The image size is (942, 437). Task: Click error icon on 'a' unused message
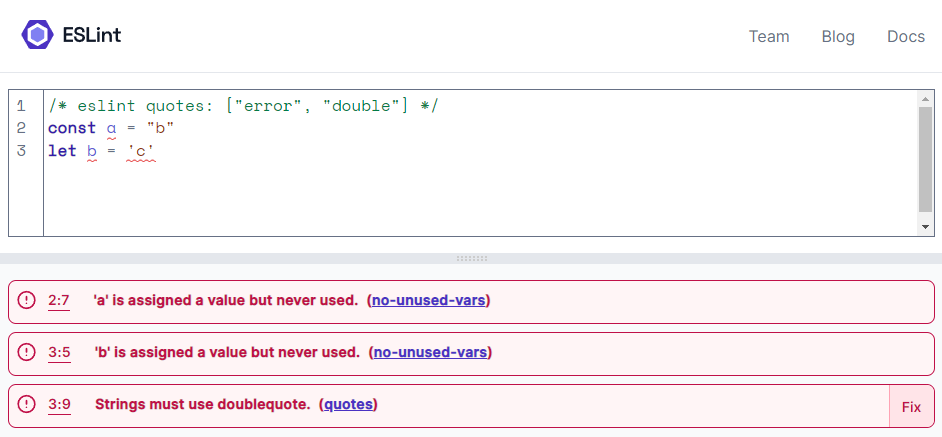[x=26, y=299]
